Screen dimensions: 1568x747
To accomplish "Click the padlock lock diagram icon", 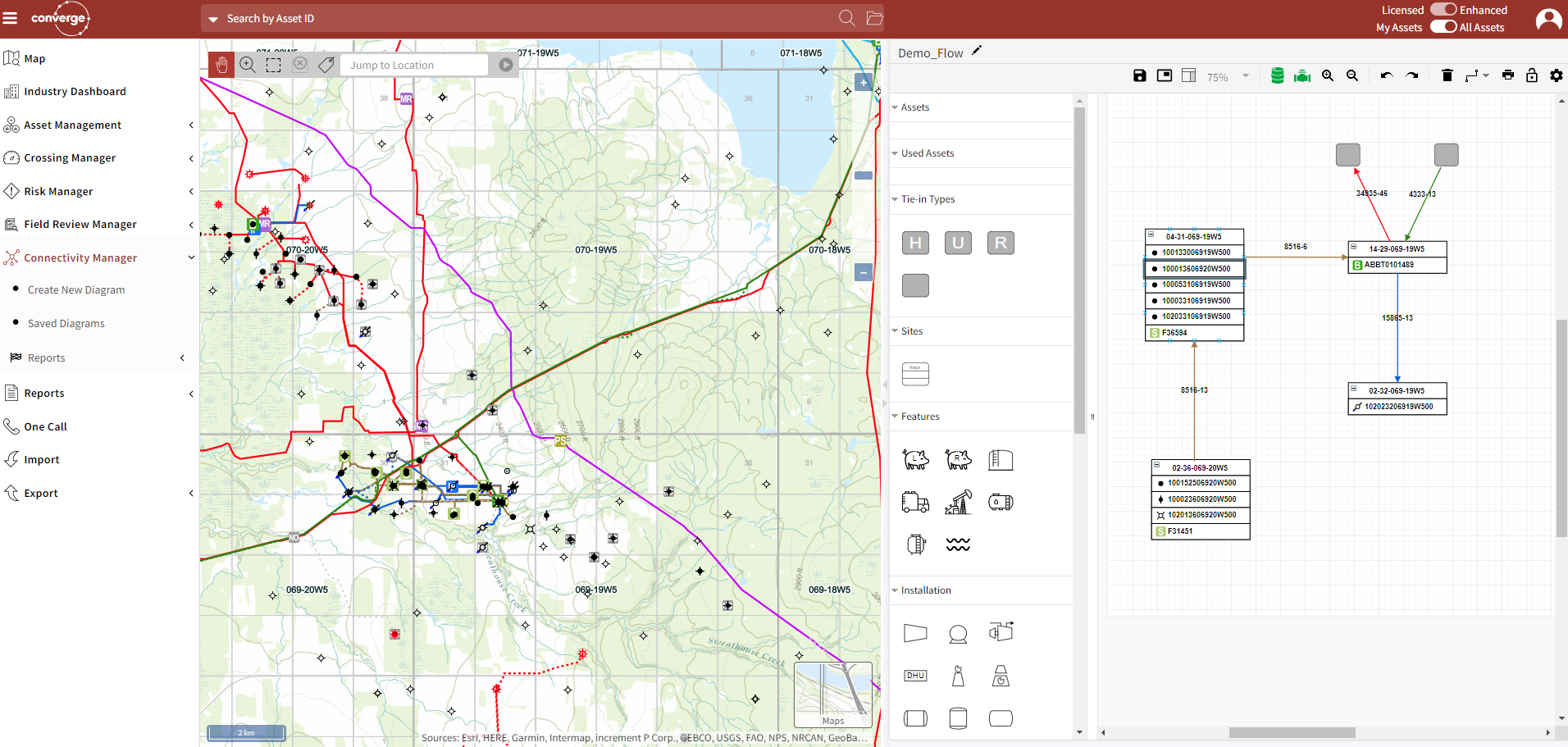I will click(x=1532, y=75).
